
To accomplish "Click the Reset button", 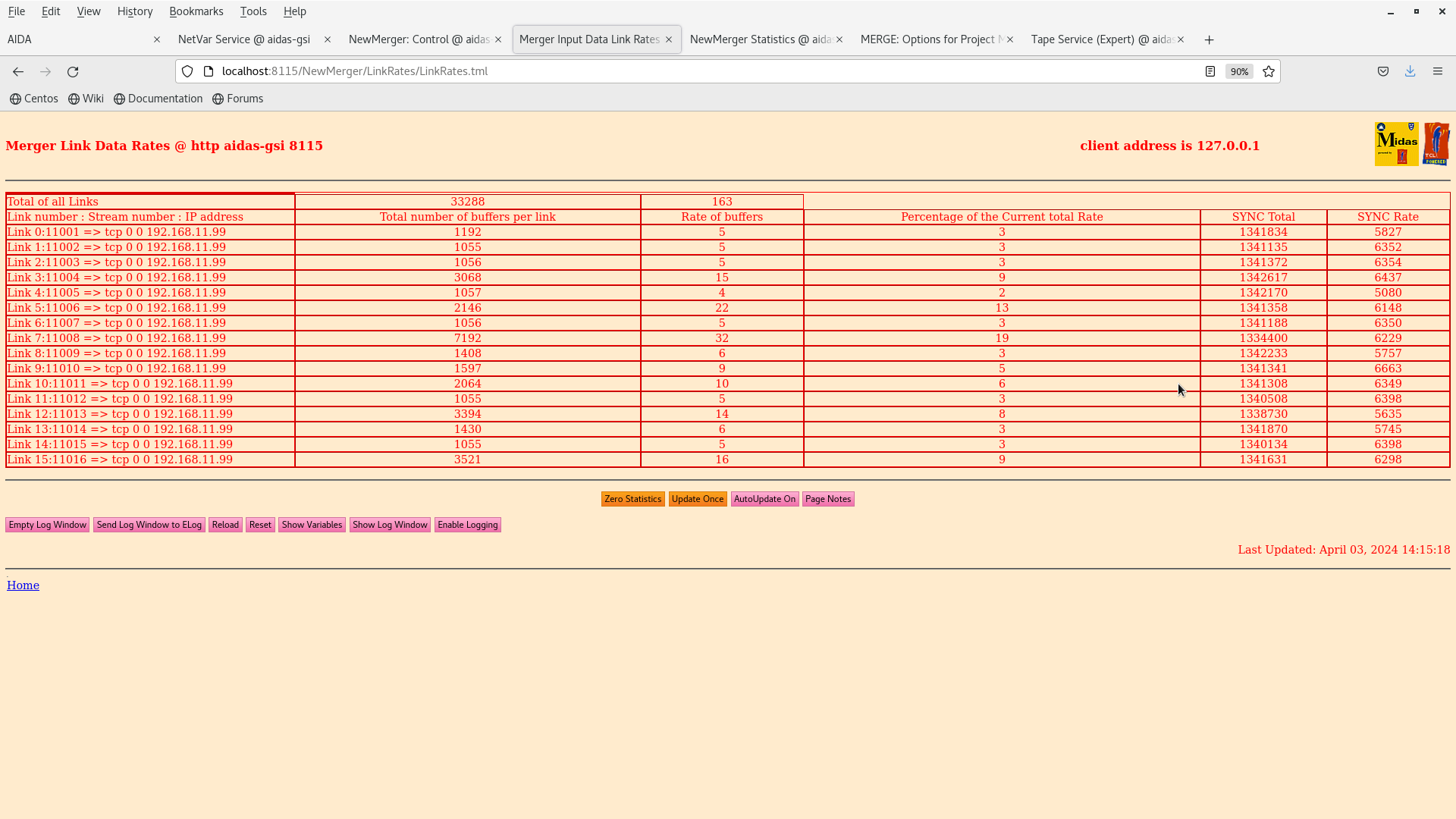I will point(260,525).
